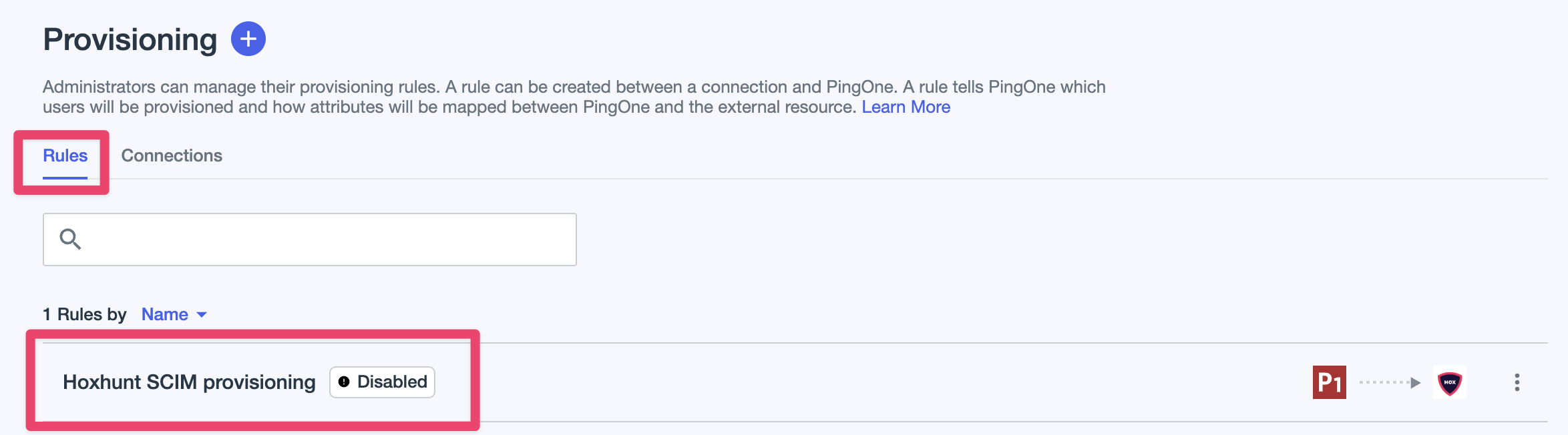
Task: Select the Rules tab
Action: pos(65,155)
